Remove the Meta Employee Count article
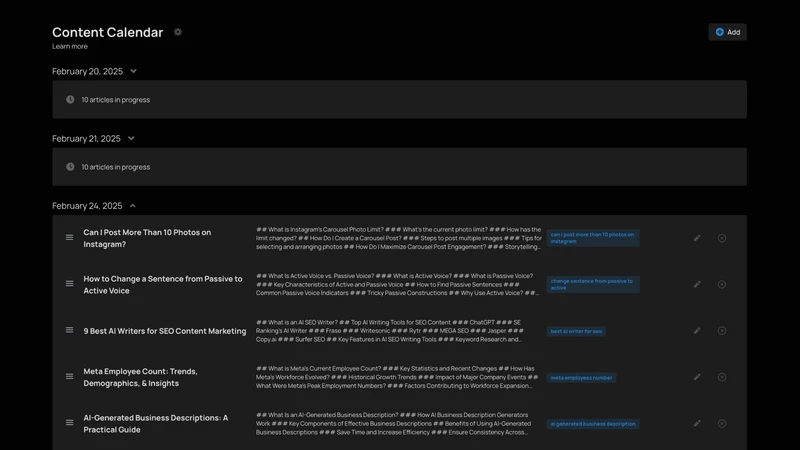Viewport: 800px width, 450px height. click(x=722, y=378)
